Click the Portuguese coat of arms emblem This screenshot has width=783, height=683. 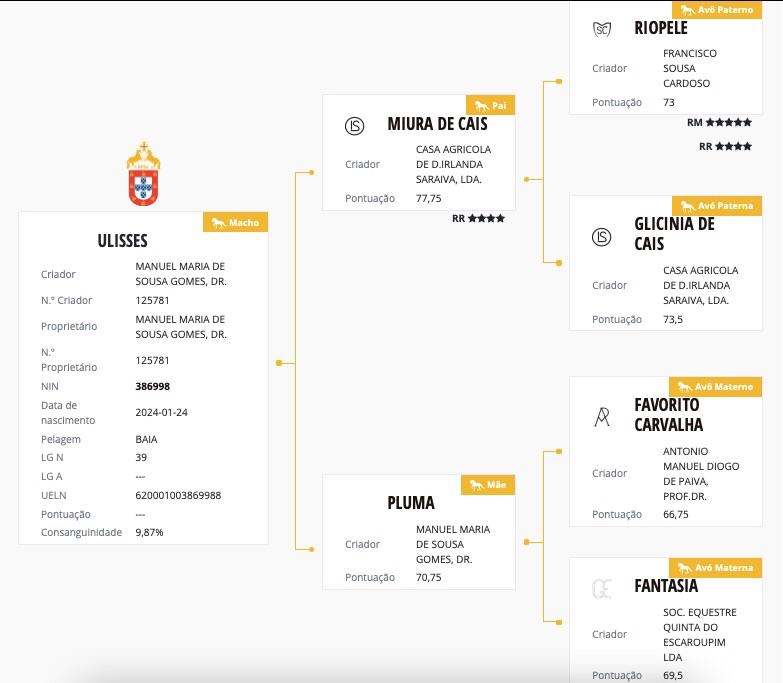tap(143, 174)
